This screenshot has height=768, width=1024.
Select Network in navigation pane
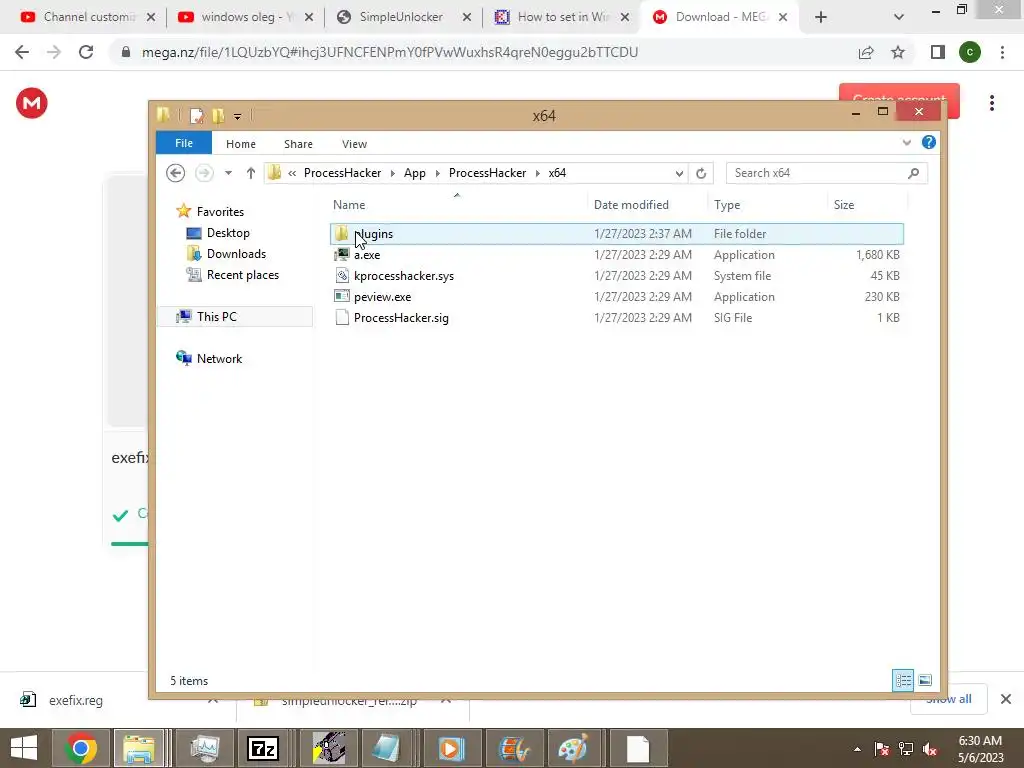[219, 359]
